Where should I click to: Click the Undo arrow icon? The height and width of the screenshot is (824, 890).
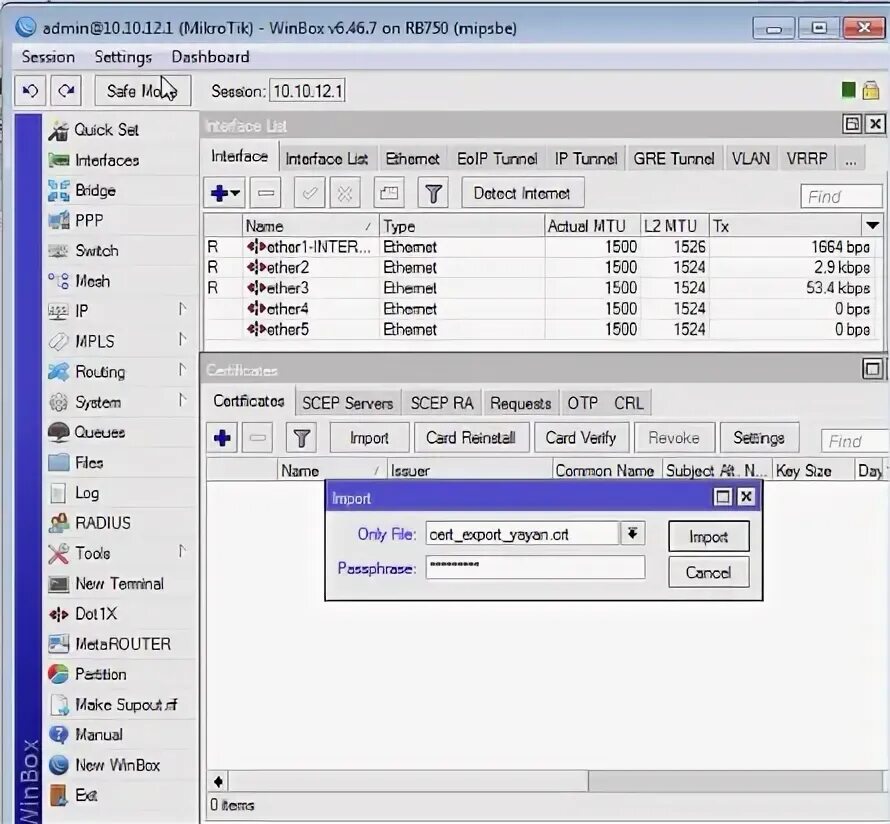coord(30,91)
